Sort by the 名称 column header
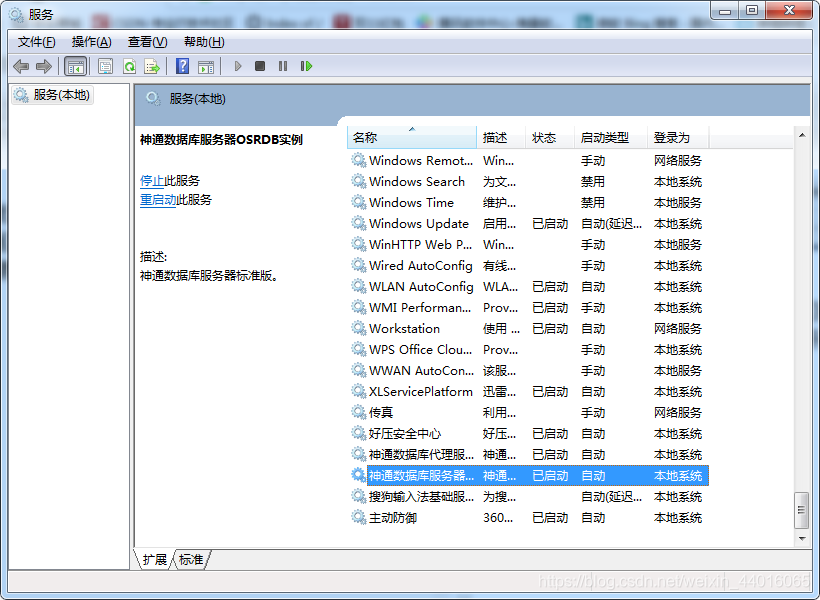Image resolution: width=820 pixels, height=600 pixels. pyautogui.click(x=412, y=138)
